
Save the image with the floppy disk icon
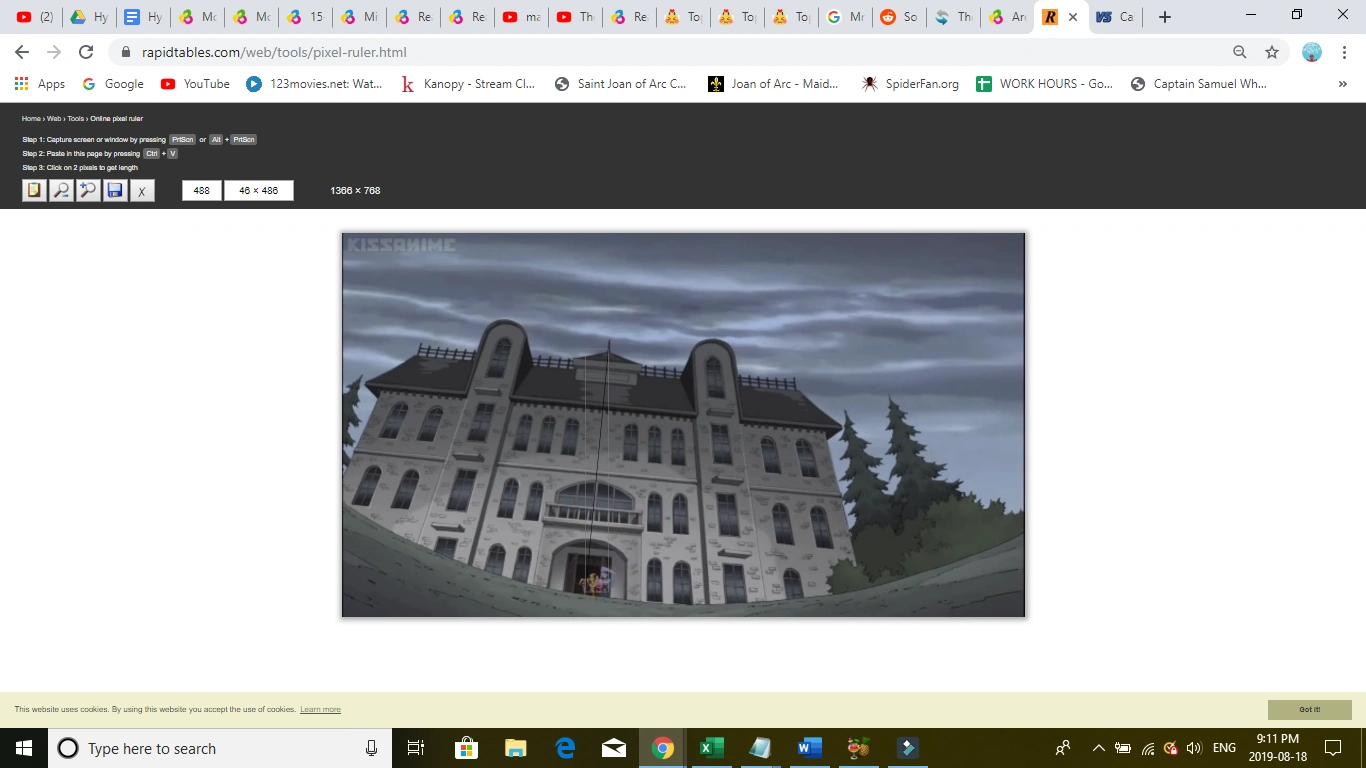[x=115, y=190]
